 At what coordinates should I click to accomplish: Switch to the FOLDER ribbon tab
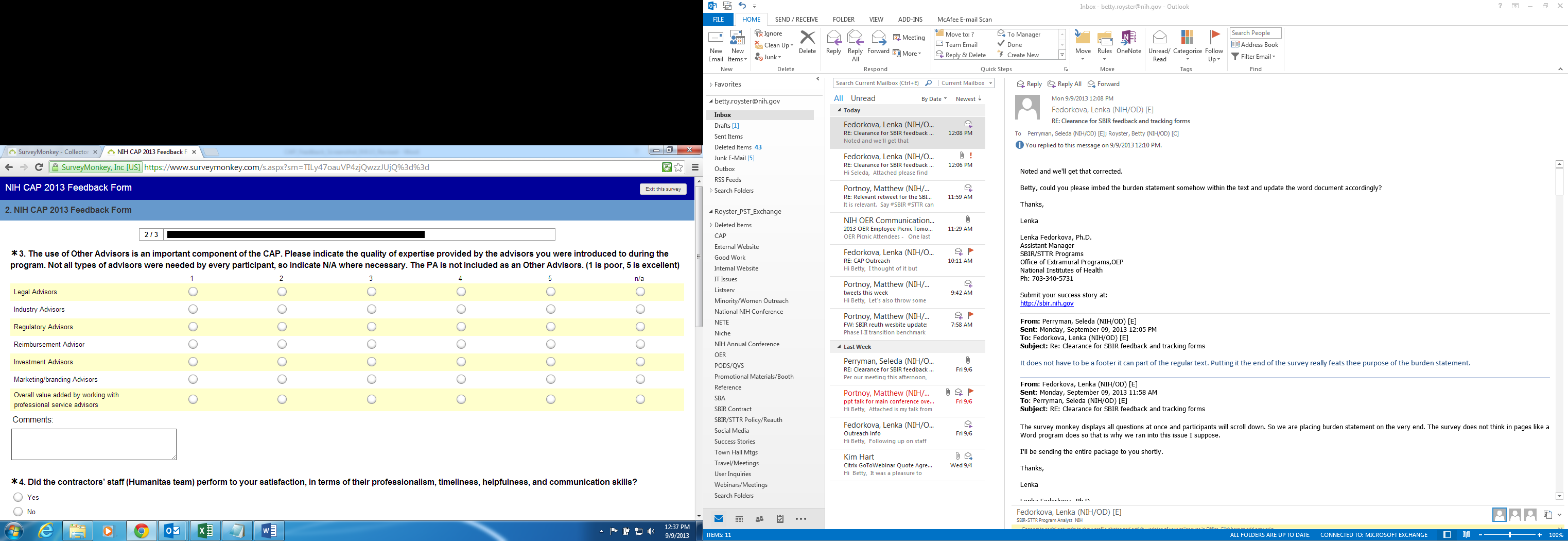click(x=843, y=20)
